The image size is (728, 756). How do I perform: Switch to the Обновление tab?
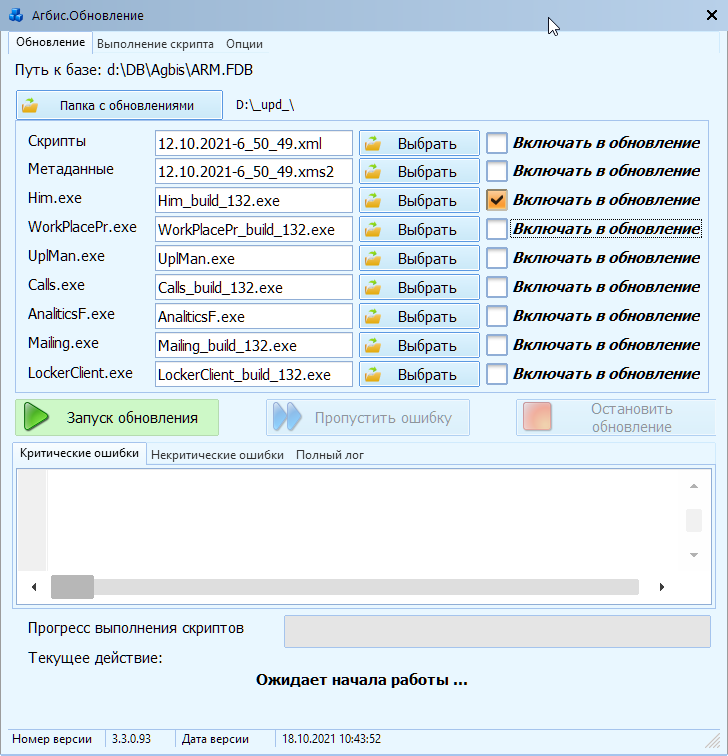tap(51, 42)
